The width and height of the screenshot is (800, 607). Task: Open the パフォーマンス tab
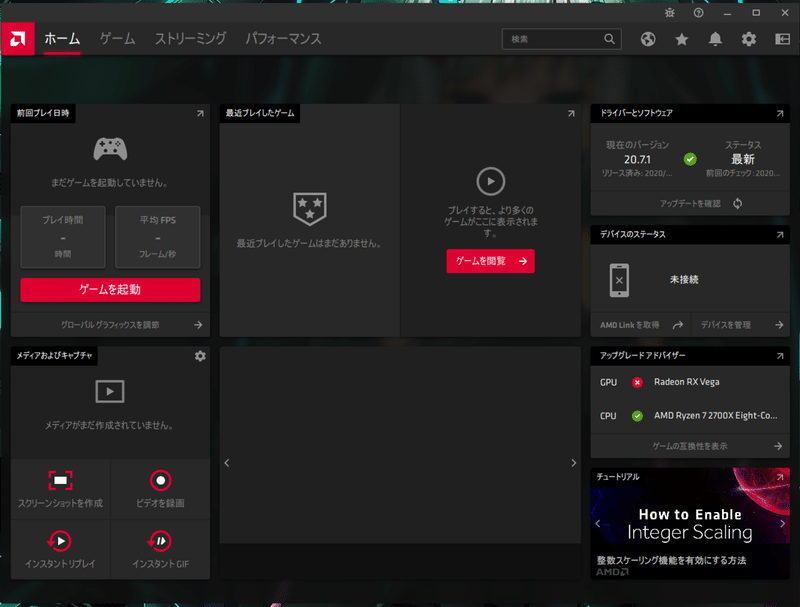(x=283, y=39)
